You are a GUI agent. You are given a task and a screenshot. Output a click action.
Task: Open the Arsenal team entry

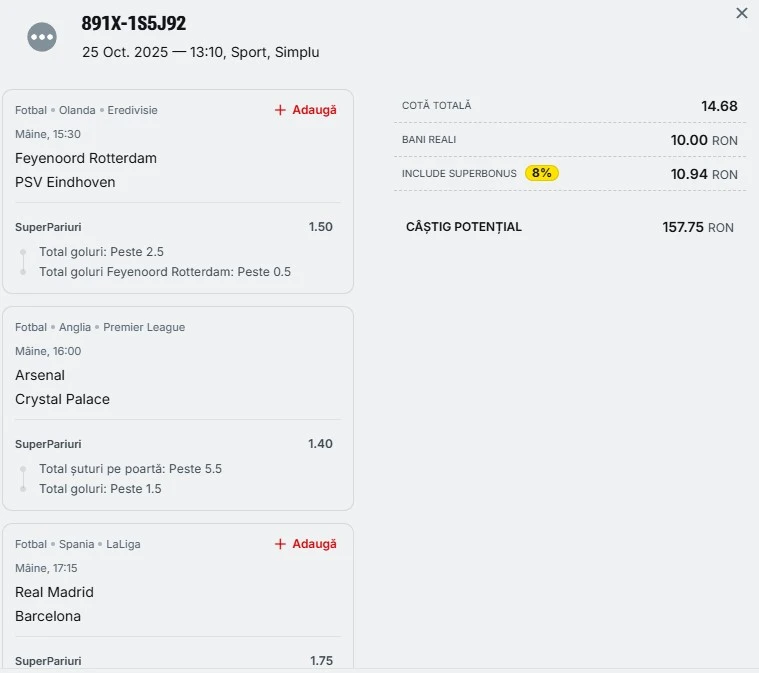pyautogui.click(x=40, y=375)
